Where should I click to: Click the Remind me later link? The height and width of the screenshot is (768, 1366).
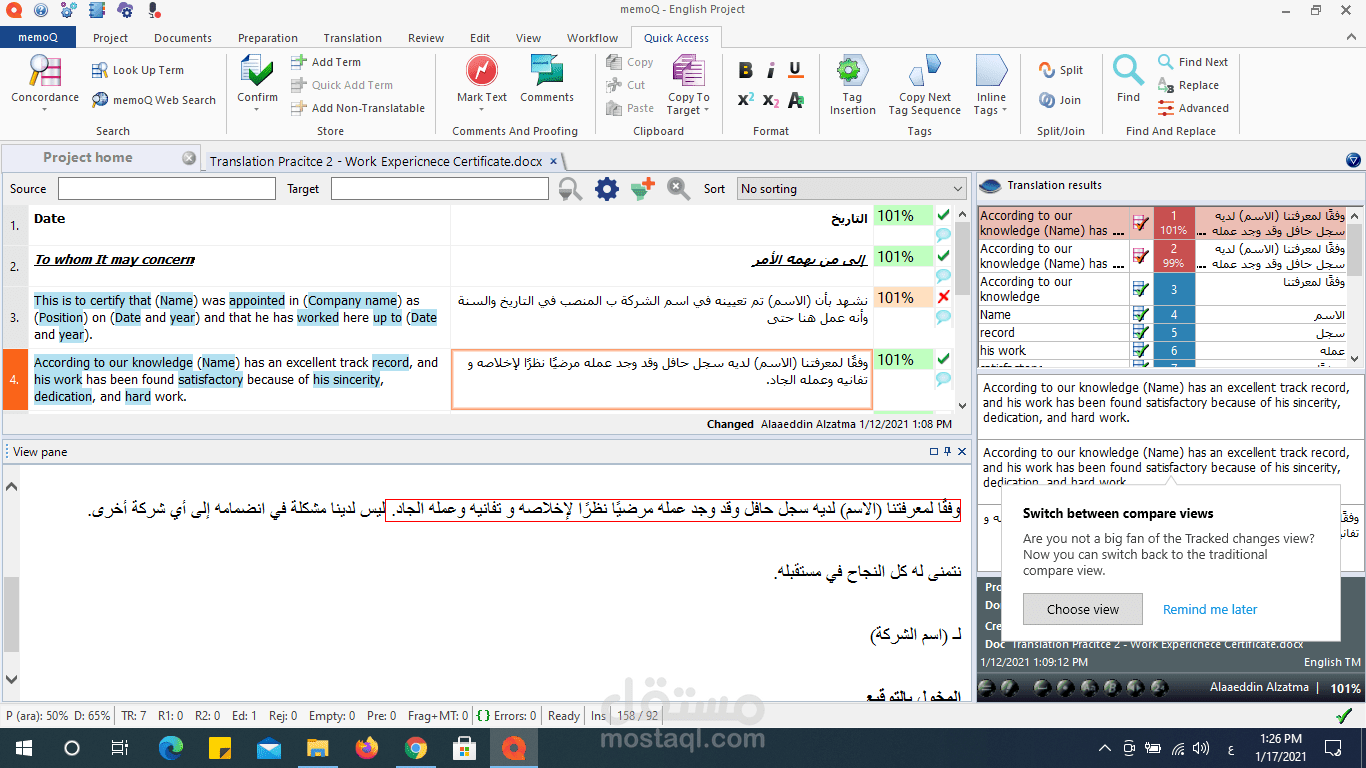1210,609
